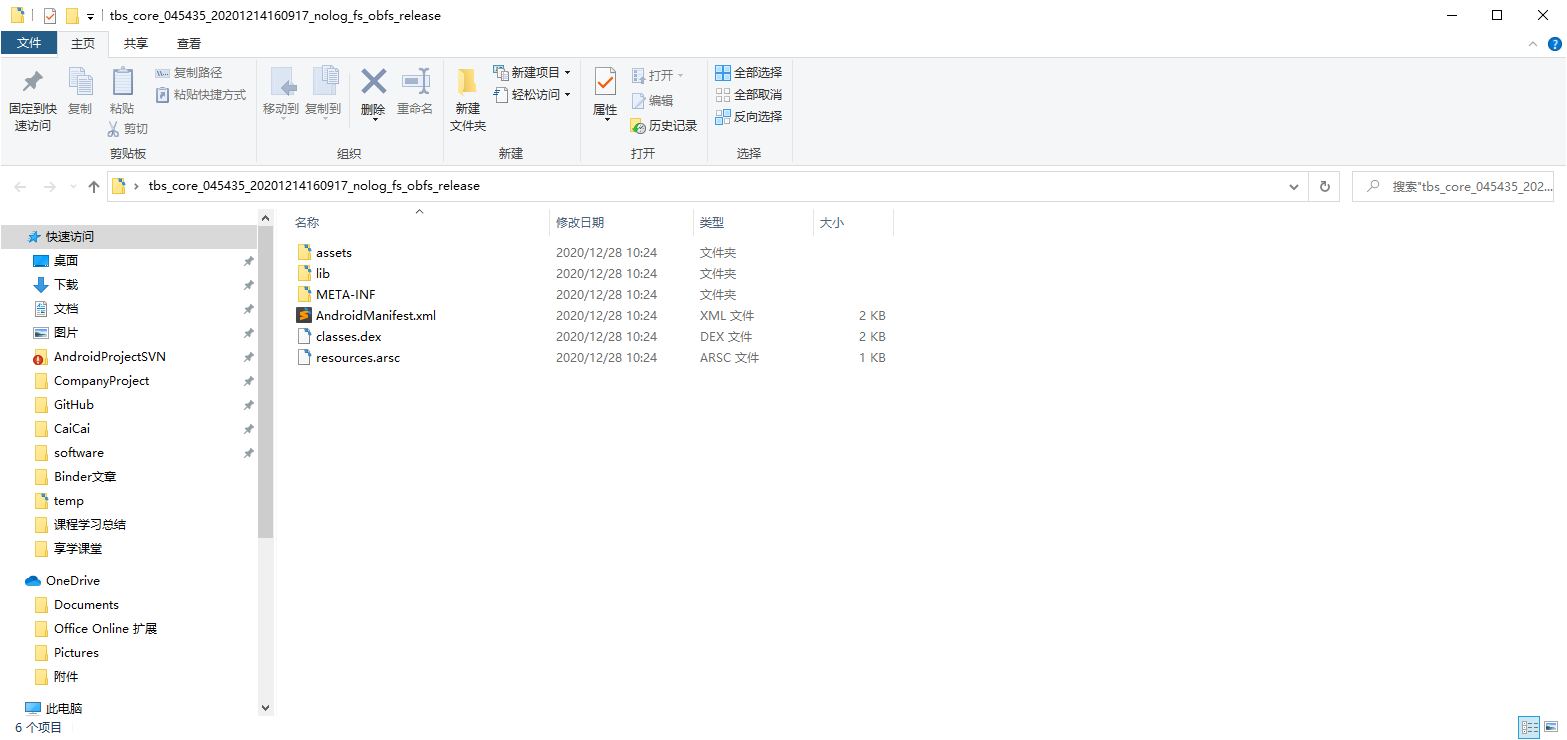
Task: Switch to details view icon in the status bar
Action: coord(1529,728)
